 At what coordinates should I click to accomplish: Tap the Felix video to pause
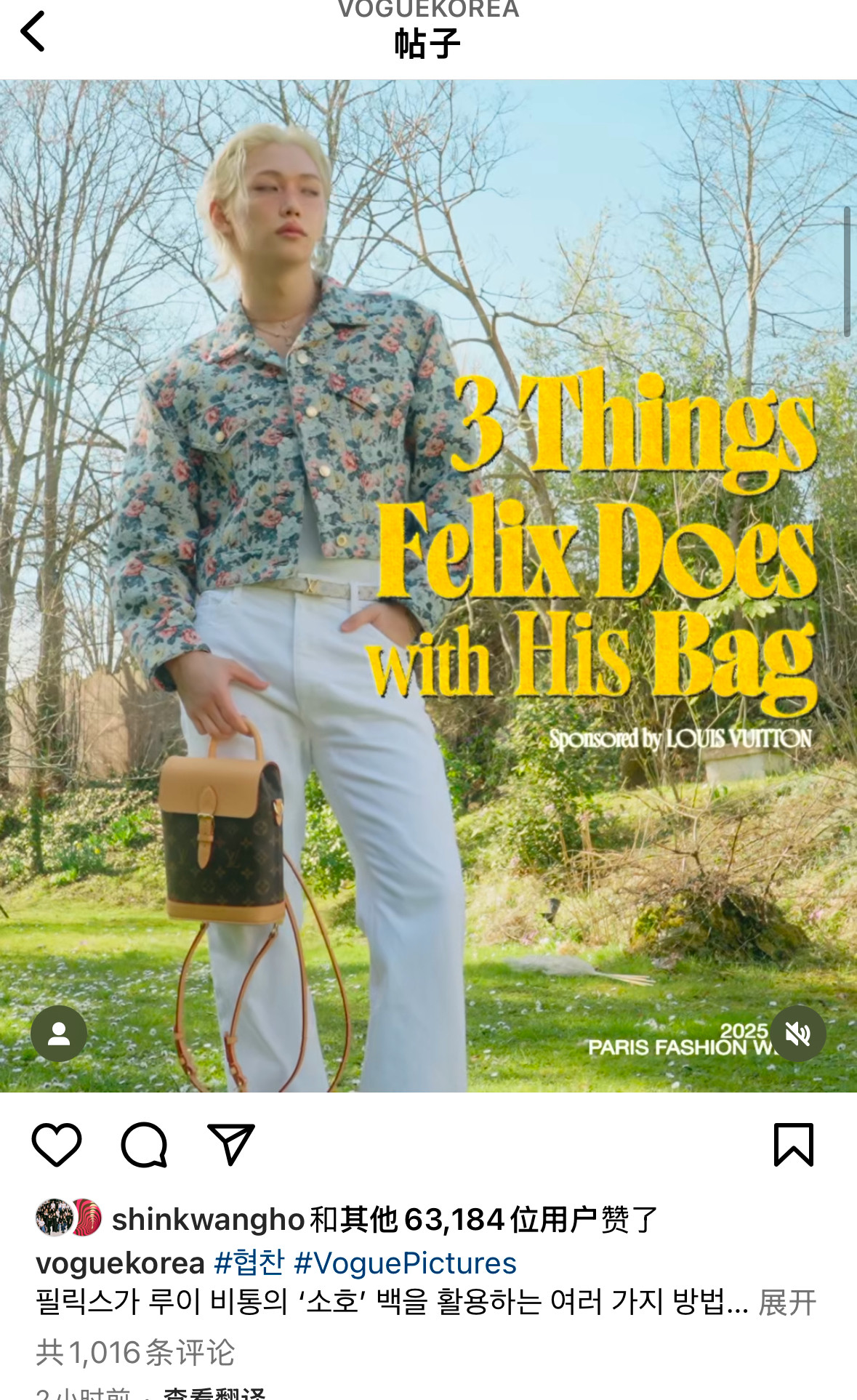[428, 586]
